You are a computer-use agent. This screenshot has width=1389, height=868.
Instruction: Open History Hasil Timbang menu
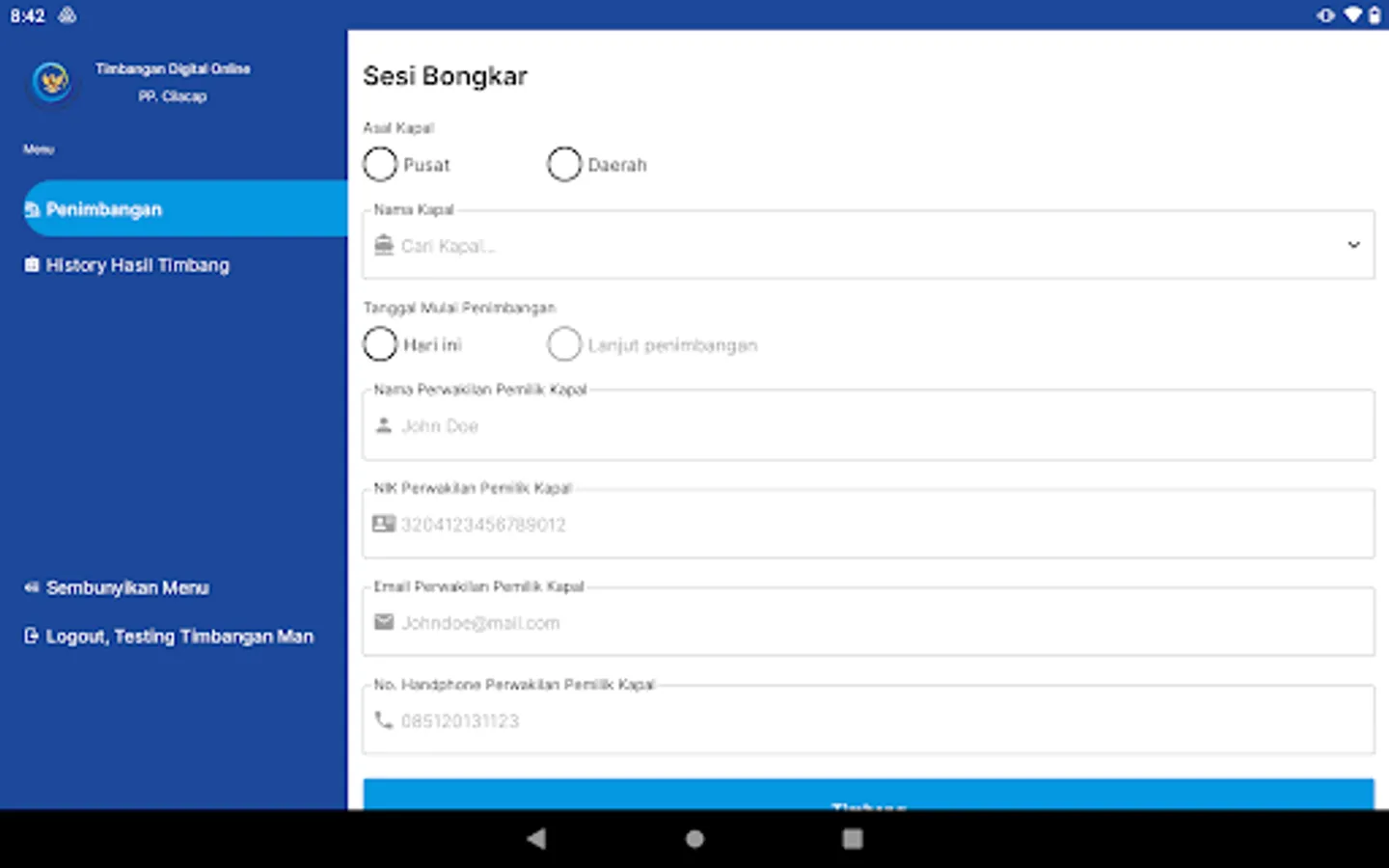click(127, 265)
